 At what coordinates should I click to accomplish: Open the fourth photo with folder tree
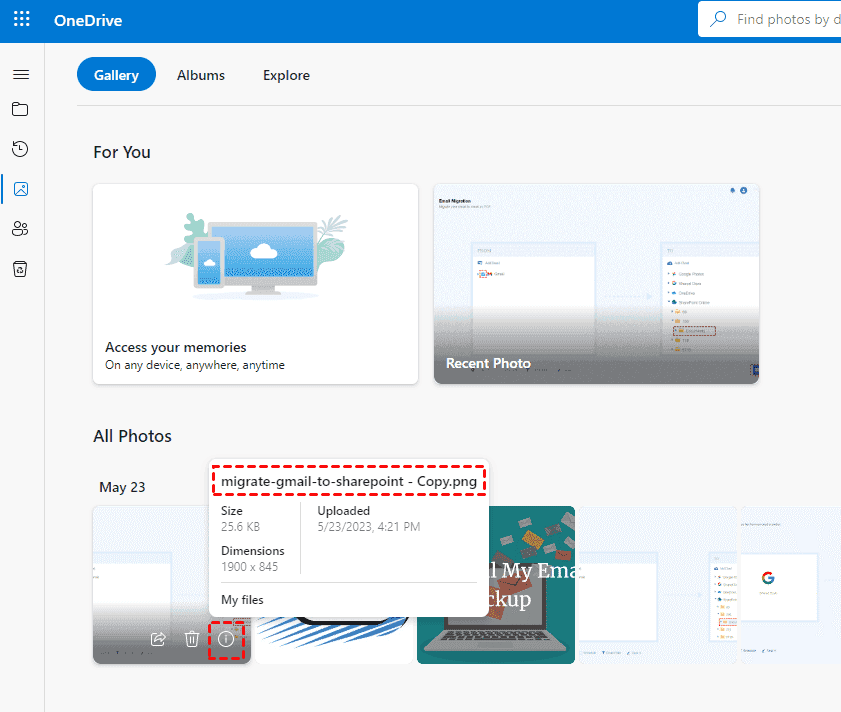point(658,585)
